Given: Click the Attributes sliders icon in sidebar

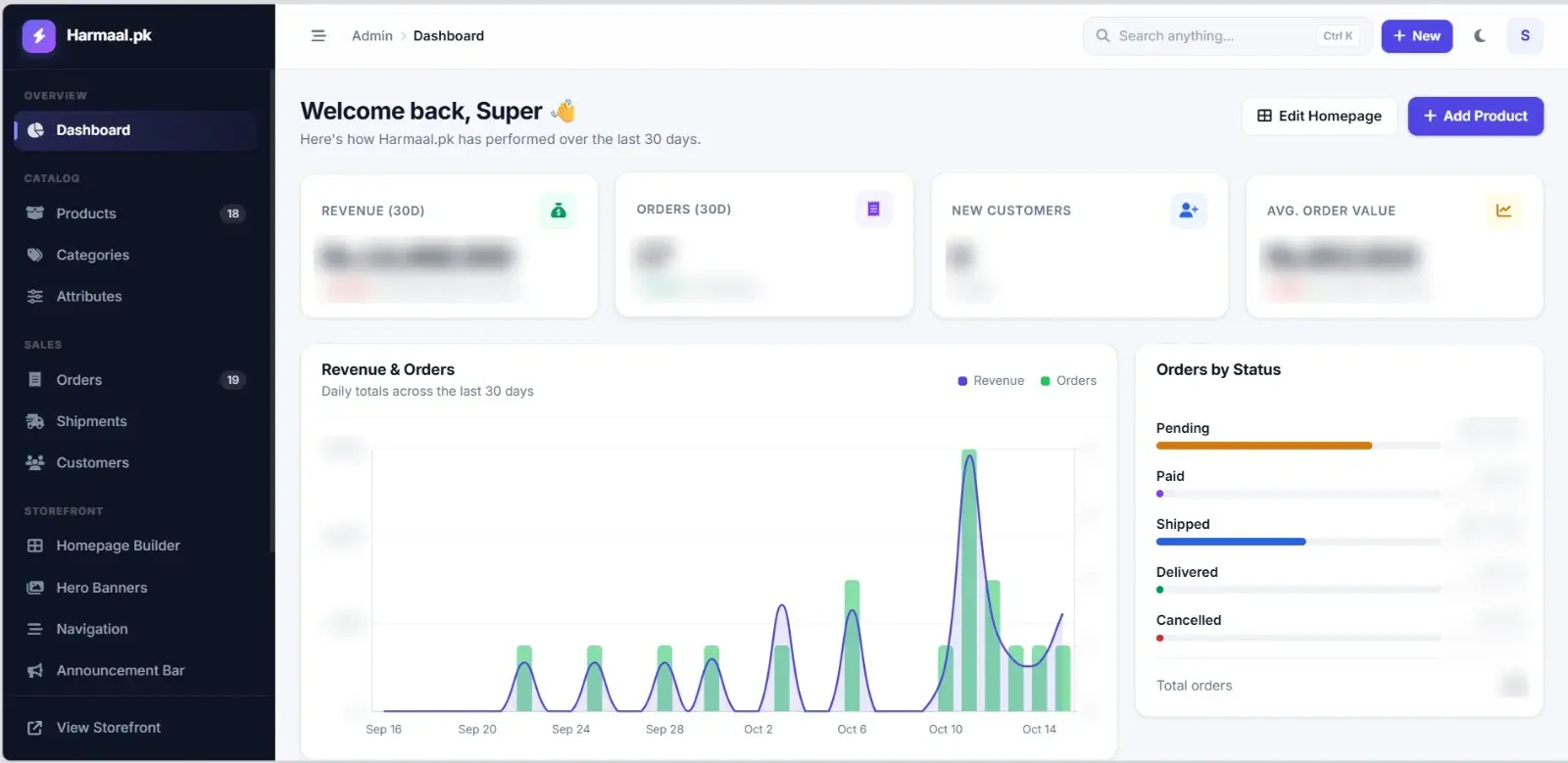Looking at the screenshot, I should [35, 296].
